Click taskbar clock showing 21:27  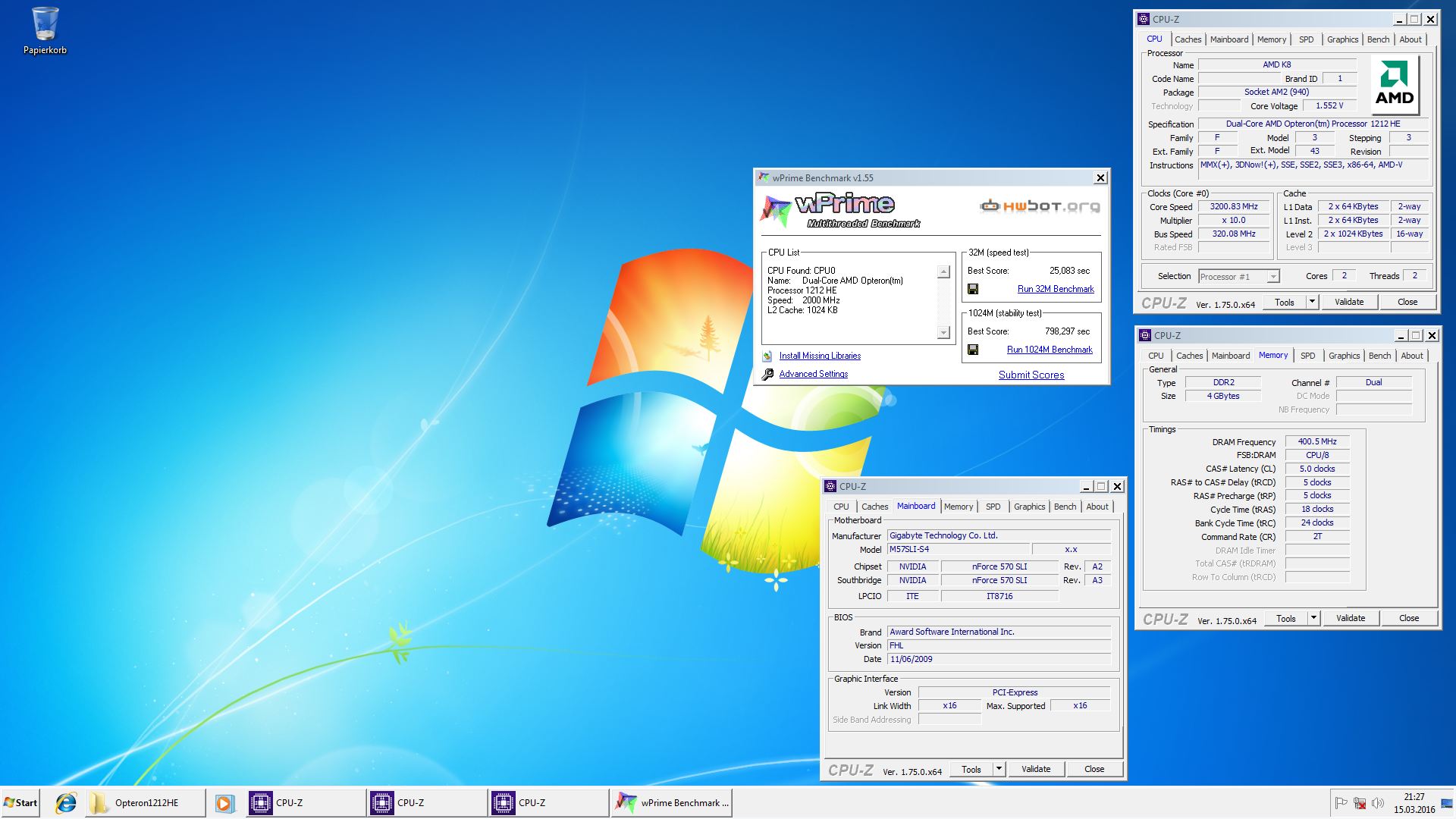1414,803
